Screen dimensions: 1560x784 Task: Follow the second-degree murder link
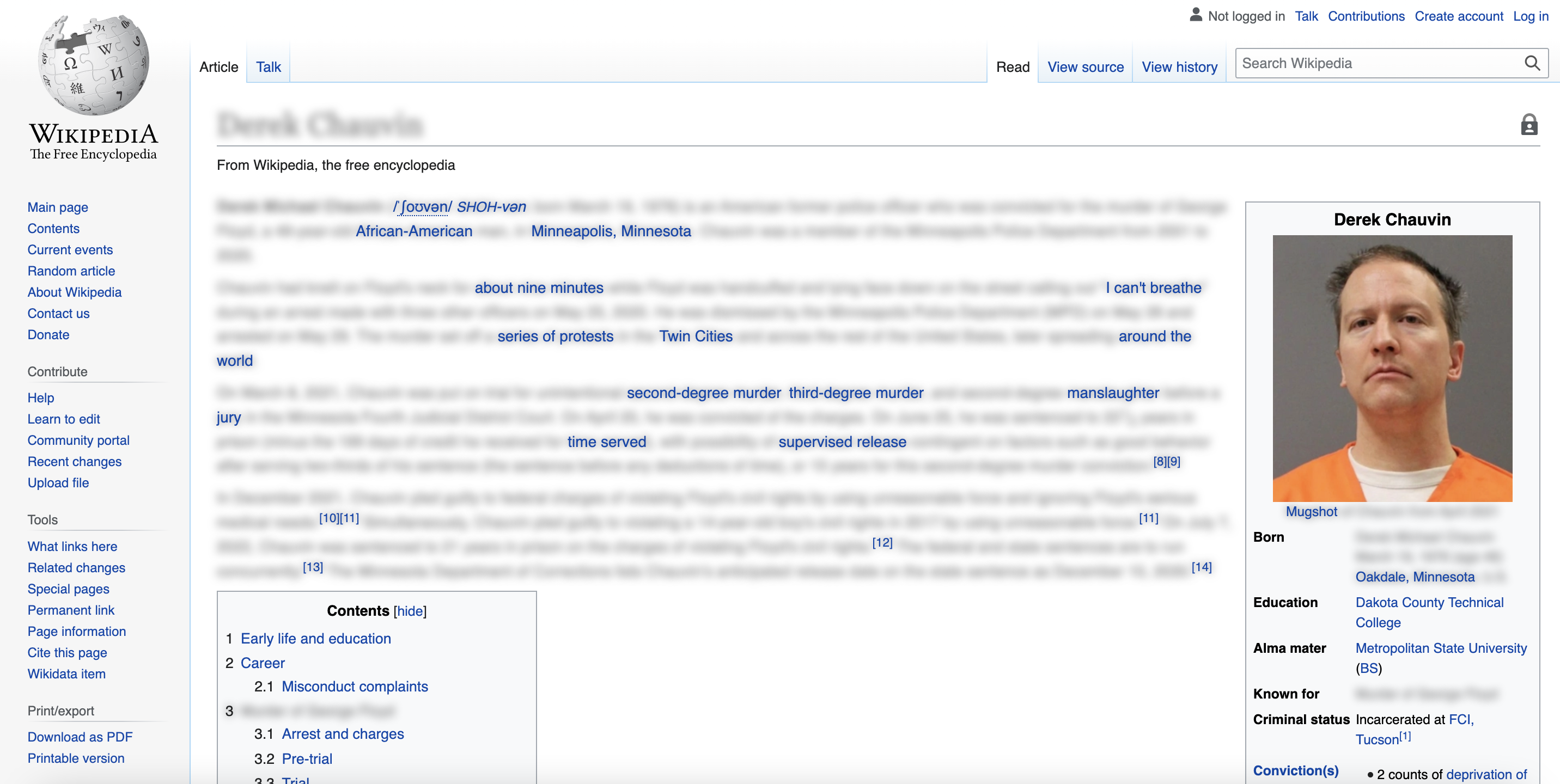(703, 393)
